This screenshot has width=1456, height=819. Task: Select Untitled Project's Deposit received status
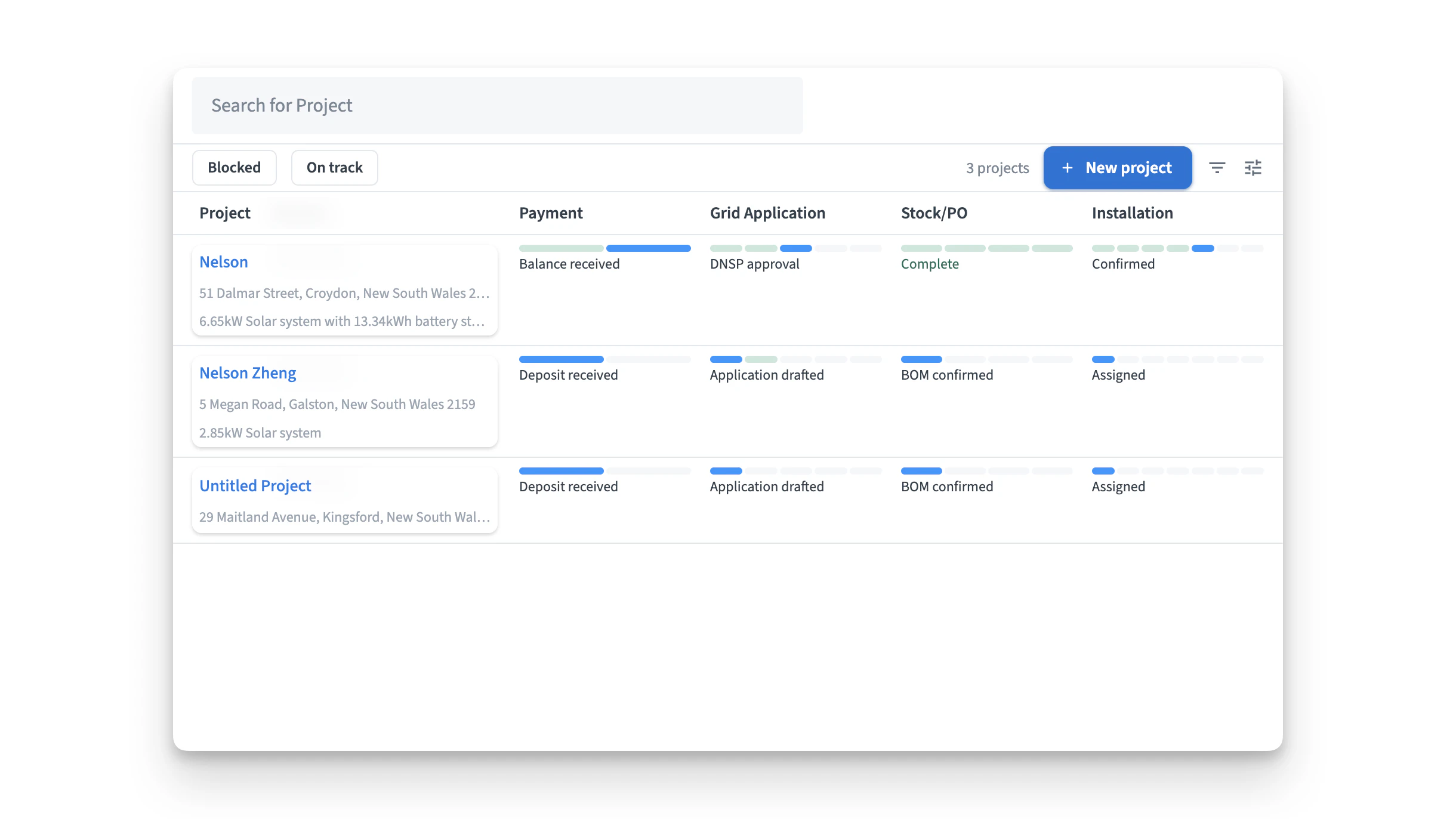(x=569, y=487)
